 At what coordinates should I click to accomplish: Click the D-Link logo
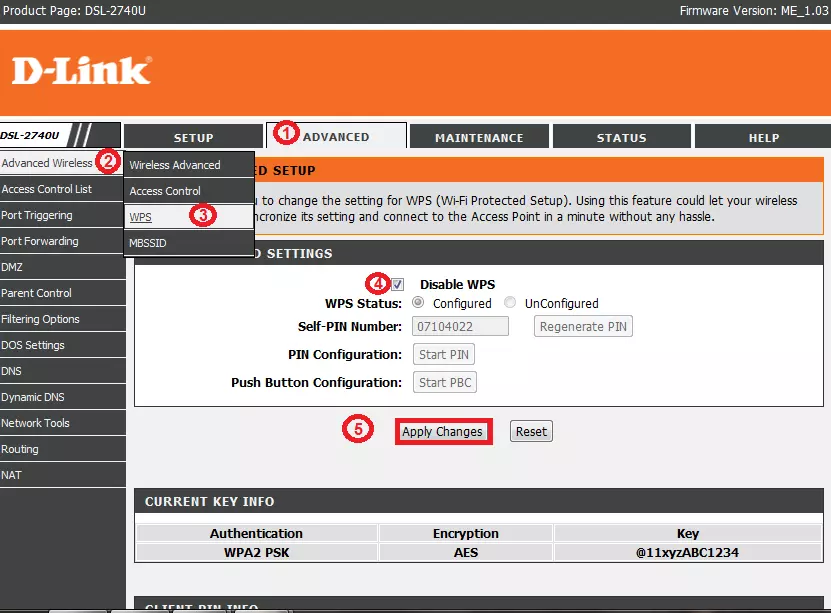click(x=82, y=71)
